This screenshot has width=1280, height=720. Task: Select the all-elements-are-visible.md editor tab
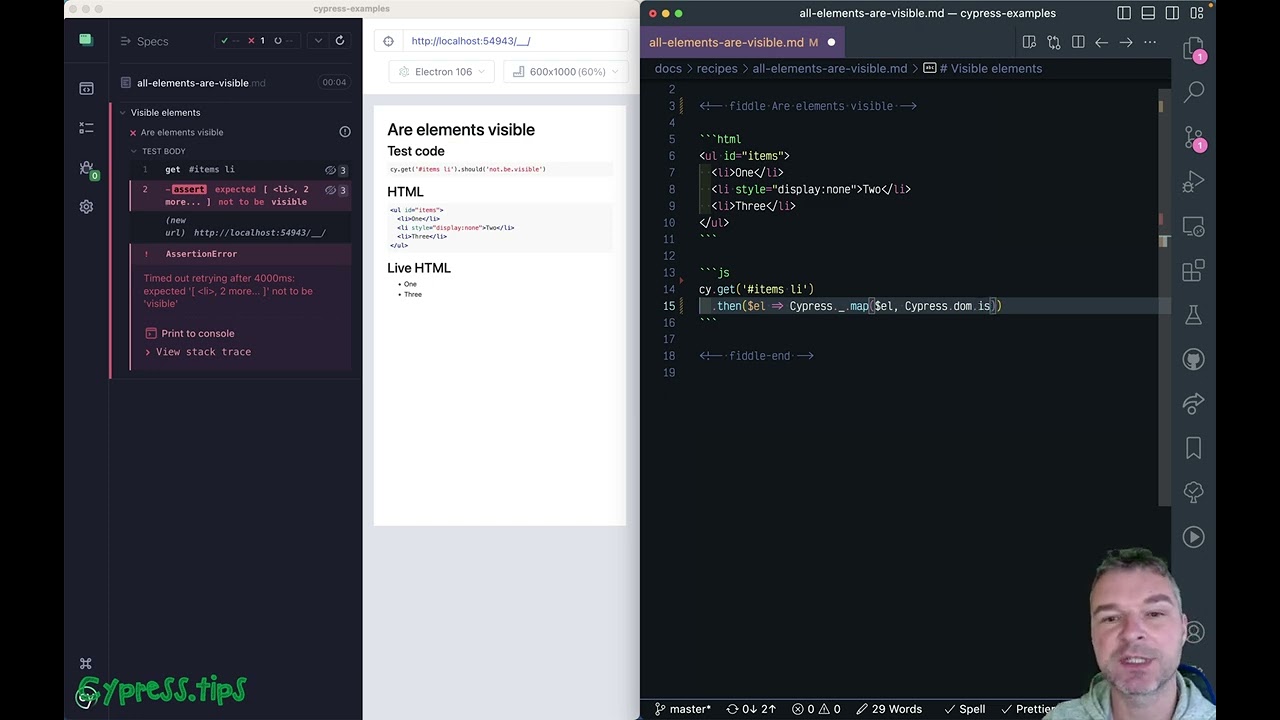pyautogui.click(x=727, y=42)
